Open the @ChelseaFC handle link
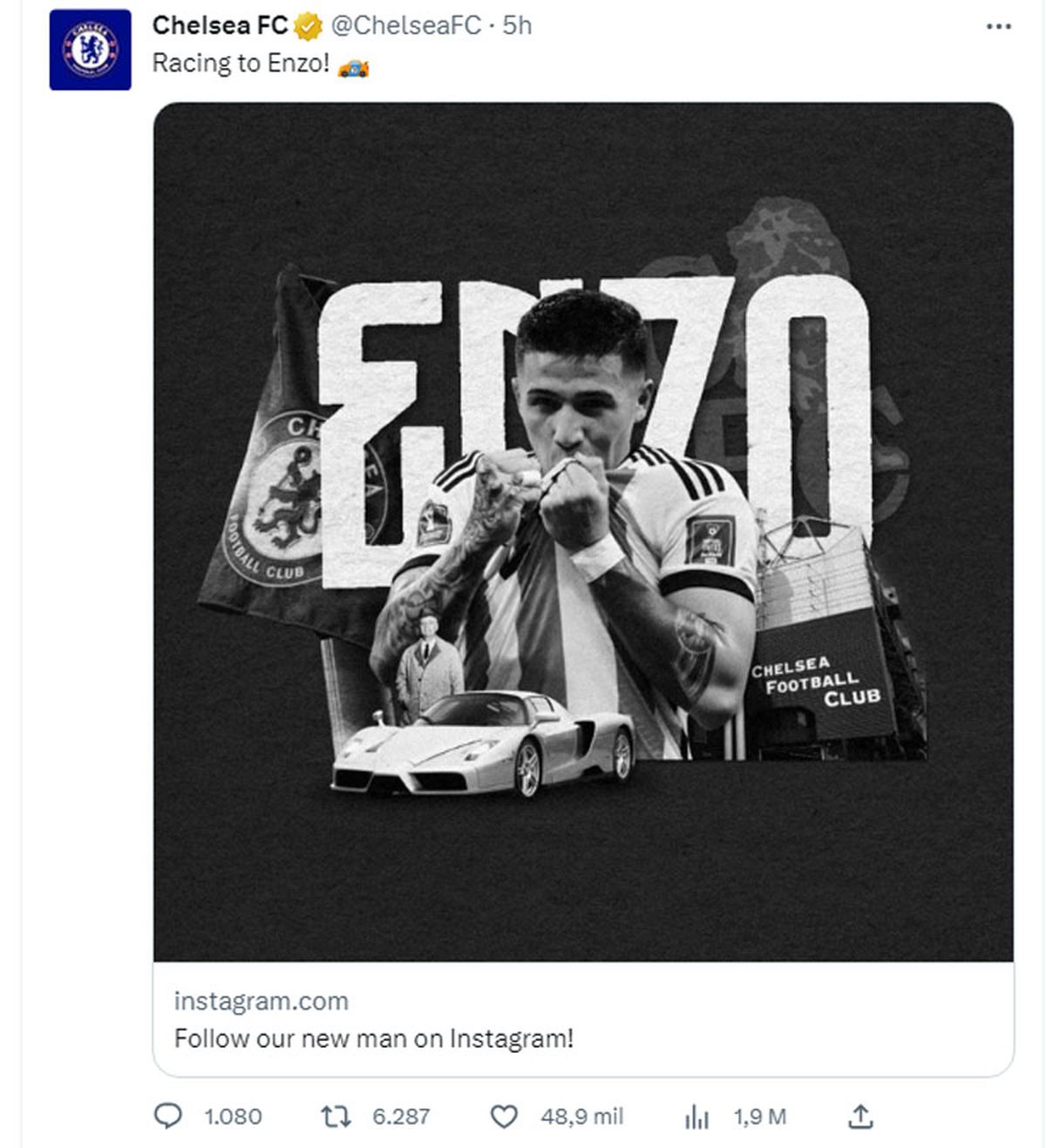 pyautogui.click(x=405, y=26)
